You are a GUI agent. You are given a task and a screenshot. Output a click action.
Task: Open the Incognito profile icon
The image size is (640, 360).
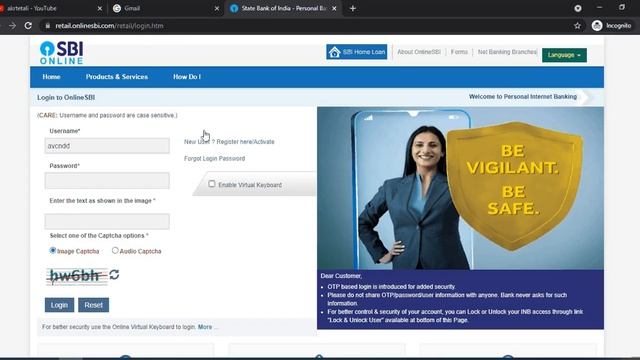click(597, 26)
